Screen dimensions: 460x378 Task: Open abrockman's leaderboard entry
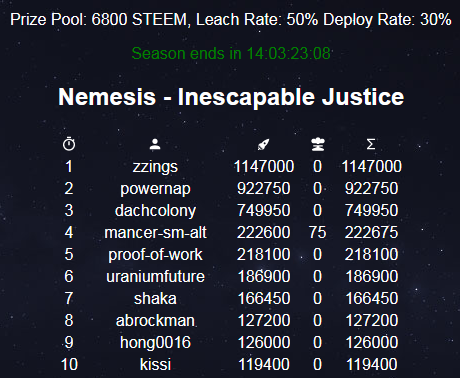[x=155, y=321]
